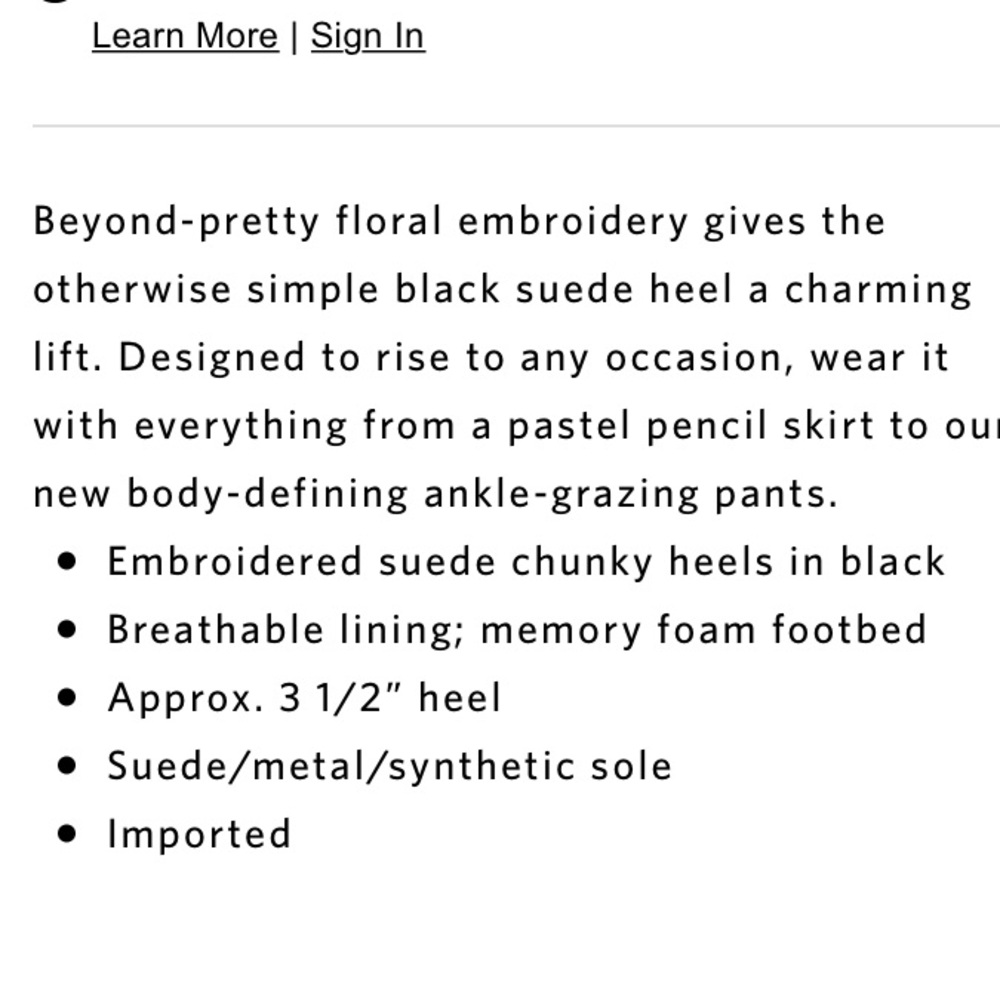Click the bullet dot beside Approx. 3 1/2" heel
This screenshot has height=1000, width=1000.
point(66,698)
